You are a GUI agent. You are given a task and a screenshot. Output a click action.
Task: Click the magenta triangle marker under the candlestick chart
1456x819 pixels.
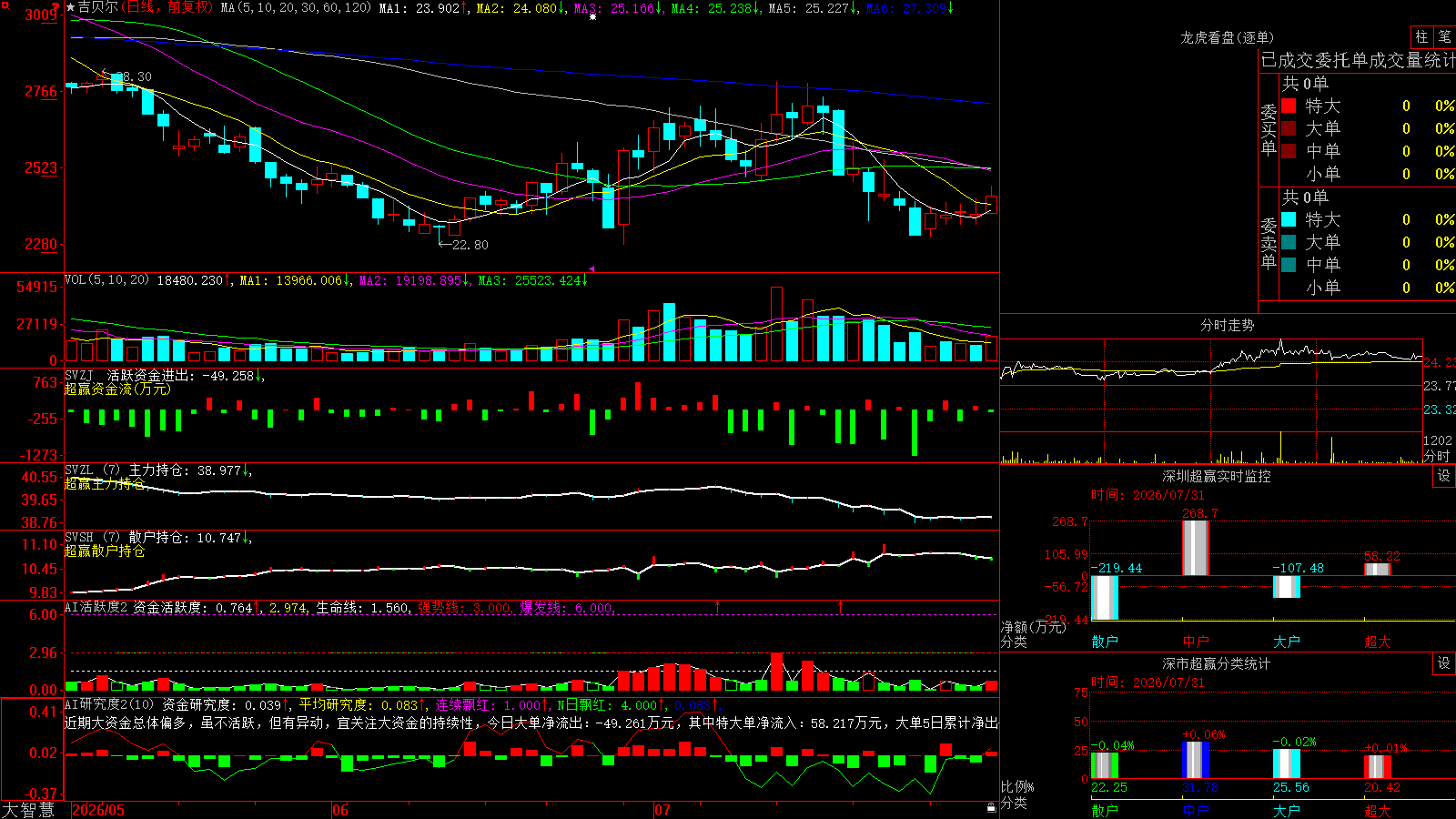(591, 268)
